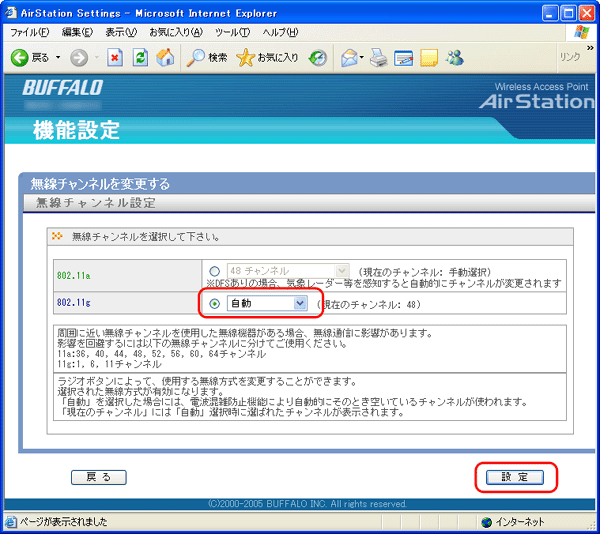Open Search (検索) in the toolbar
This screenshot has height=534, width=600.
point(208,58)
